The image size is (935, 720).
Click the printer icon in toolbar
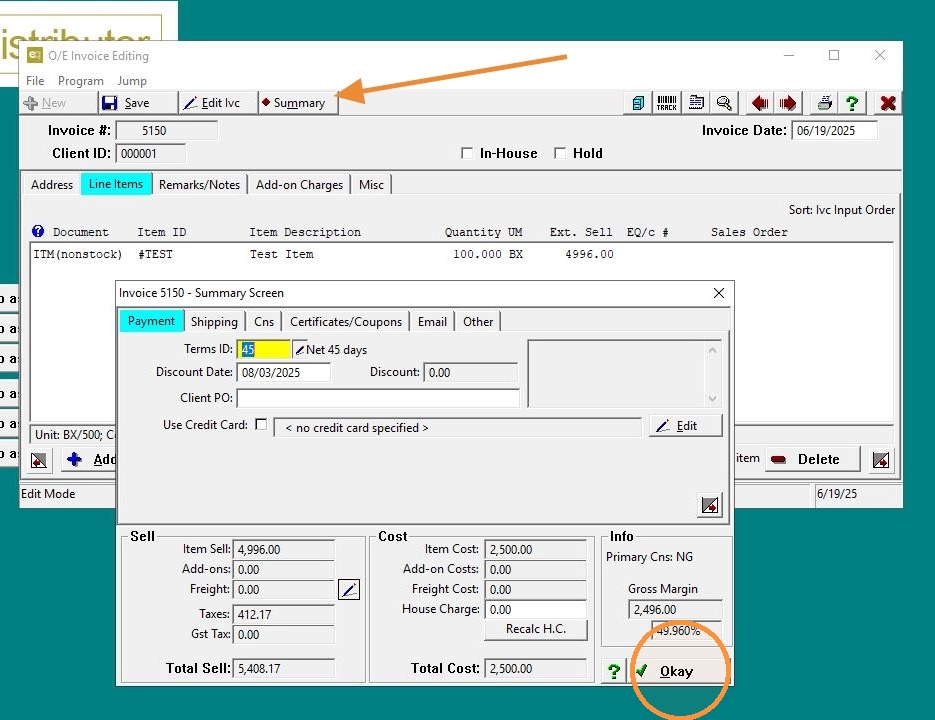coord(824,103)
